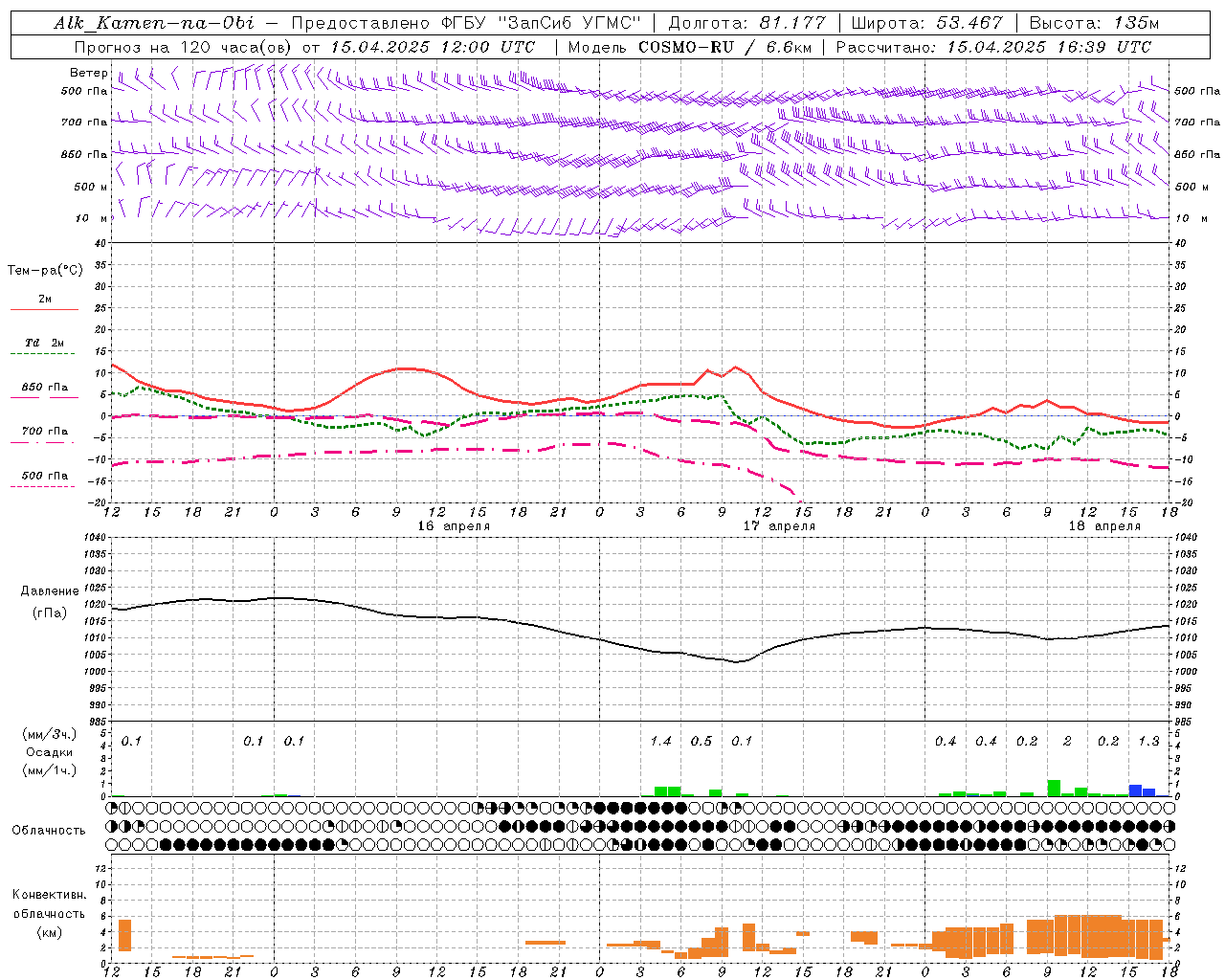This screenshot has width=1225, height=980.
Task: Click the Тем-ра(°C) temperature axis title
Action: coord(45,271)
